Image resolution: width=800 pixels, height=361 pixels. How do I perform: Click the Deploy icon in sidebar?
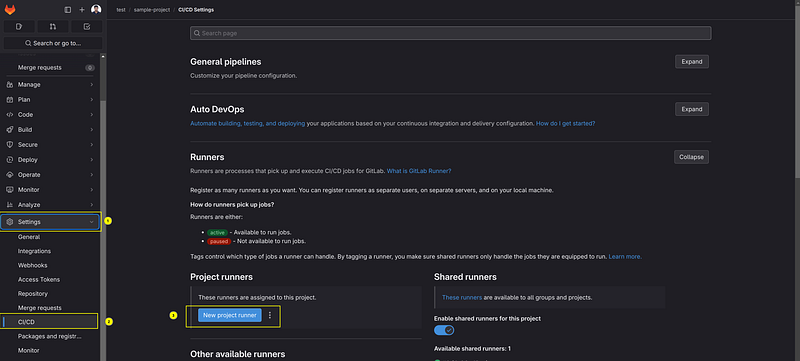[9, 160]
